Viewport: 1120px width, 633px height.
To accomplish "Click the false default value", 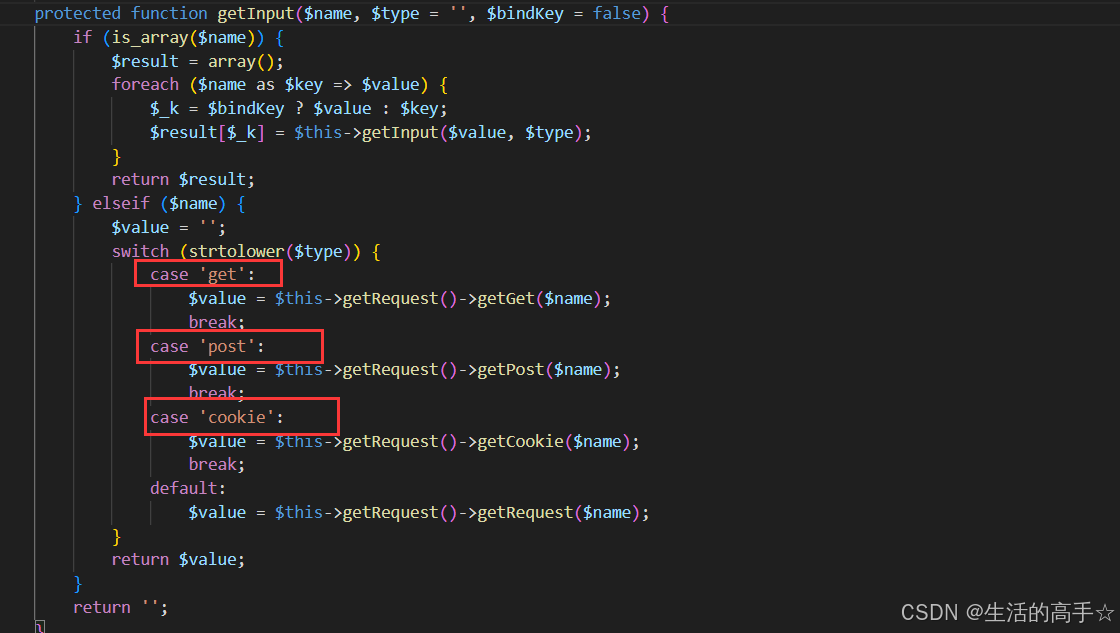I will pos(618,13).
